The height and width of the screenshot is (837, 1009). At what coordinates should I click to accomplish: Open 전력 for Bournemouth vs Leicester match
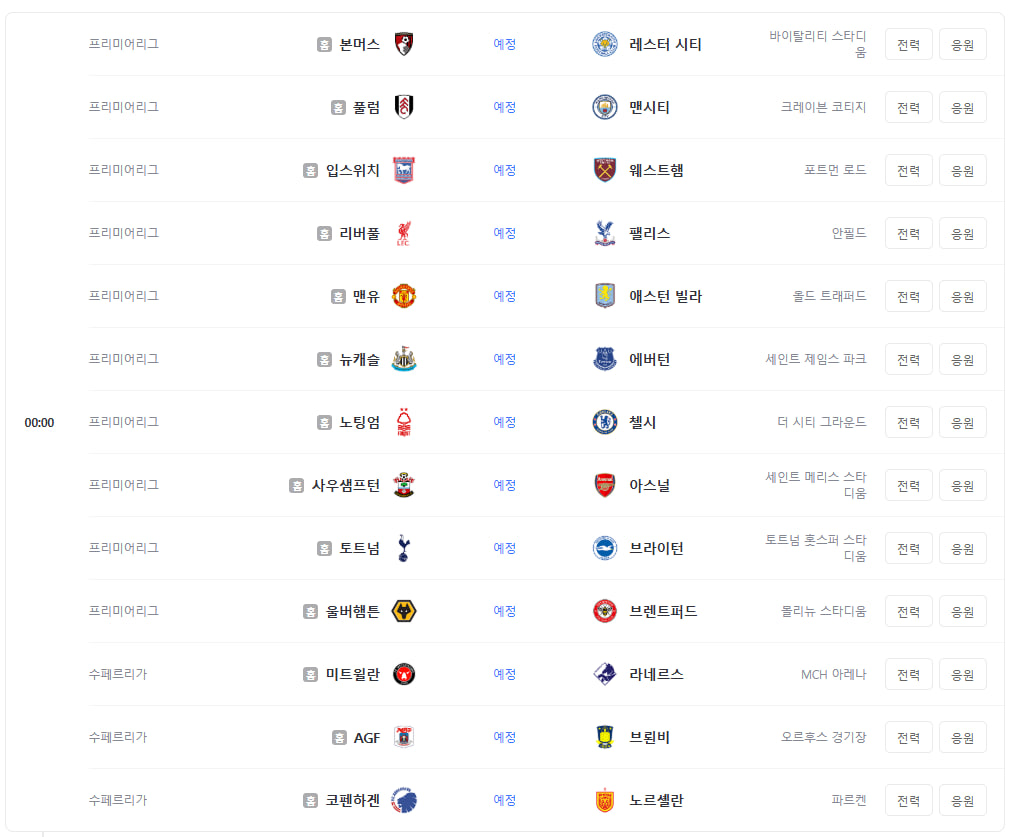(908, 44)
